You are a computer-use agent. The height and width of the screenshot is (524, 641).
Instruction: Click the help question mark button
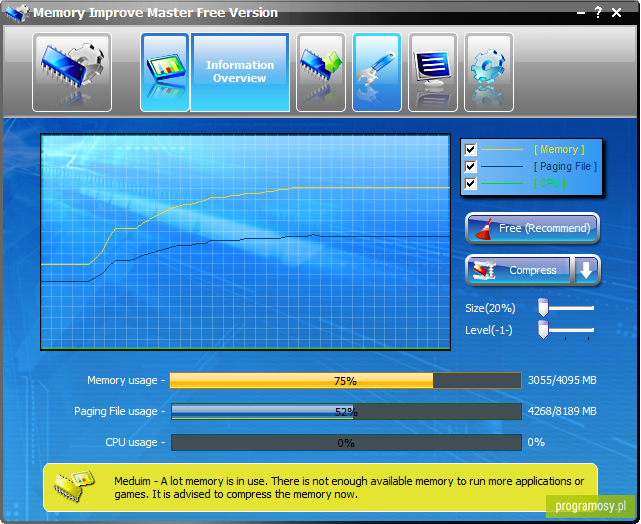pyautogui.click(x=598, y=12)
